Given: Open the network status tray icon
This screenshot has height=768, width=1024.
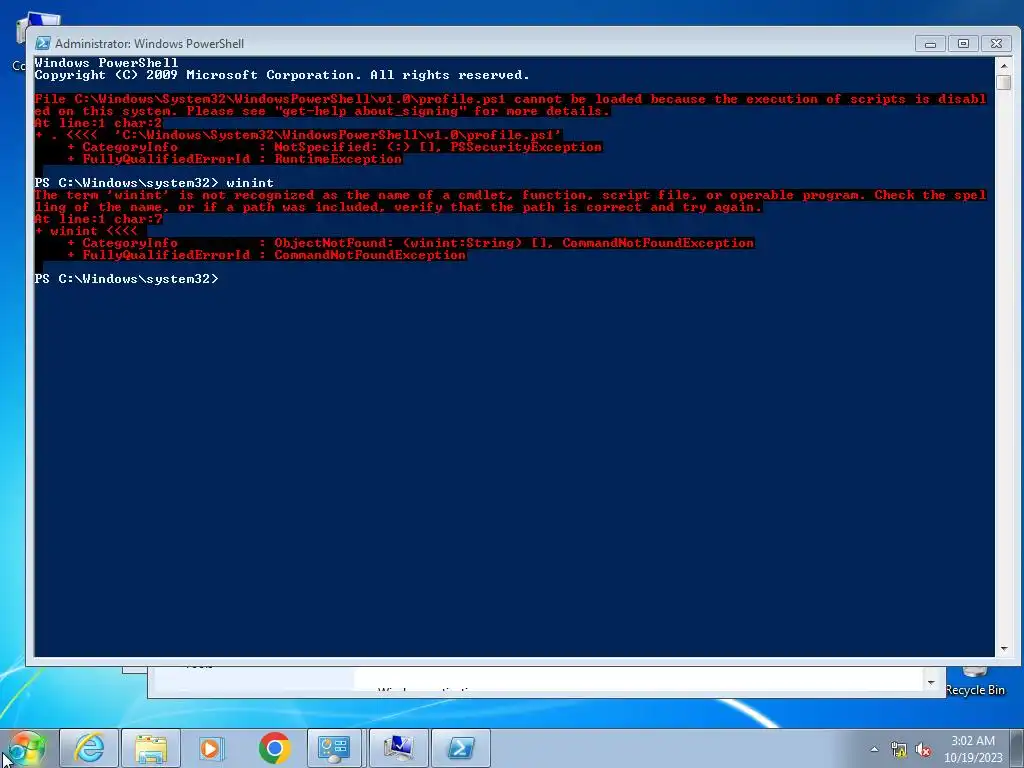Looking at the screenshot, I should (899, 750).
